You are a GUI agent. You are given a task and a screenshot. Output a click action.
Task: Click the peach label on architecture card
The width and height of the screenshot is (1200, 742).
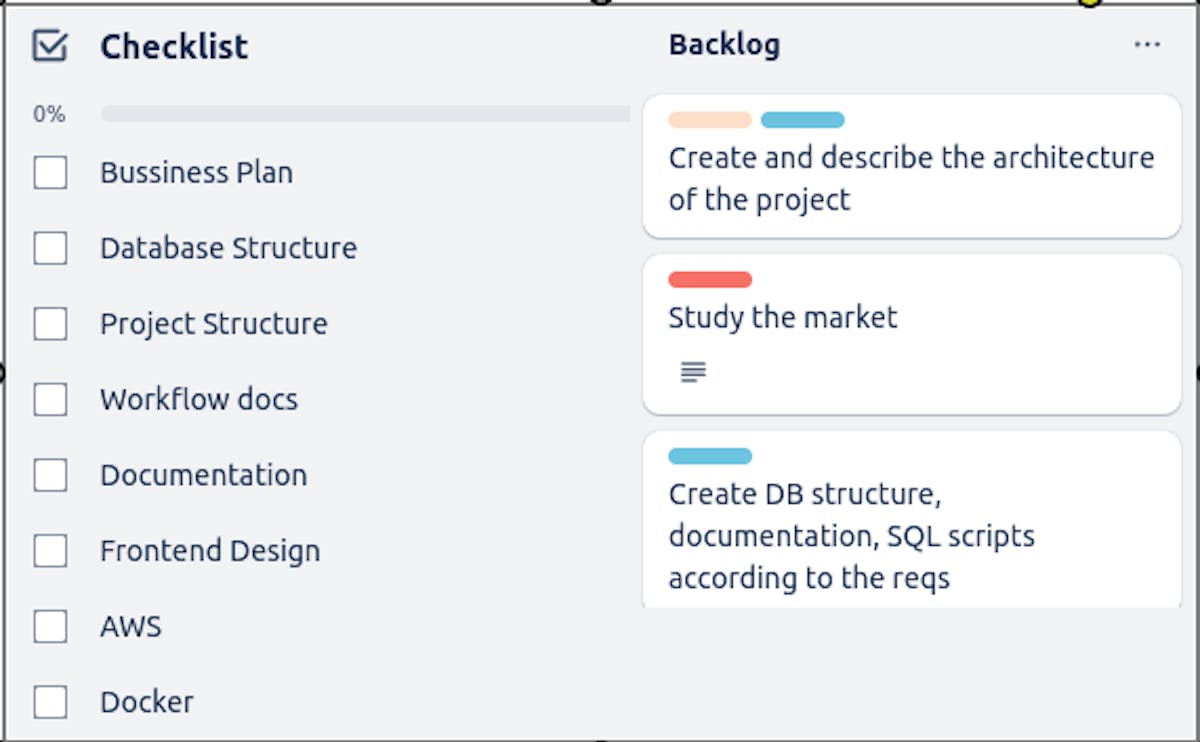pyautogui.click(x=710, y=120)
